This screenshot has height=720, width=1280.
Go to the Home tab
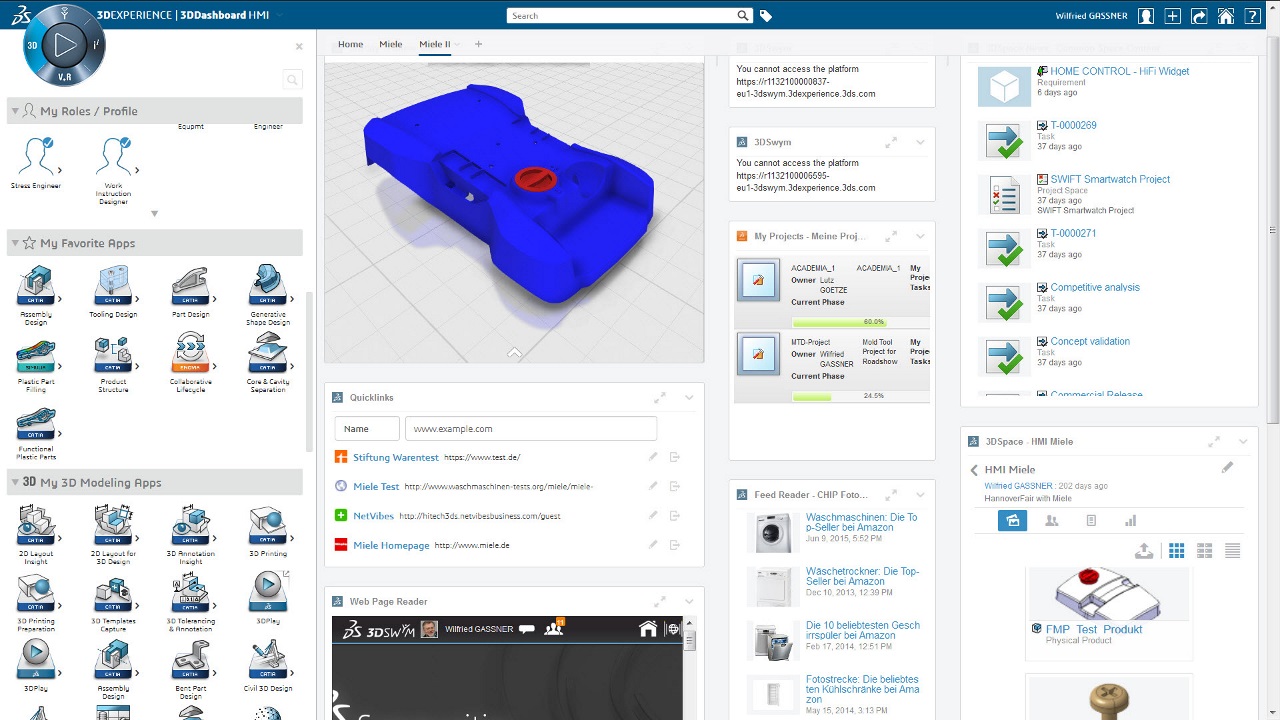pyautogui.click(x=350, y=44)
